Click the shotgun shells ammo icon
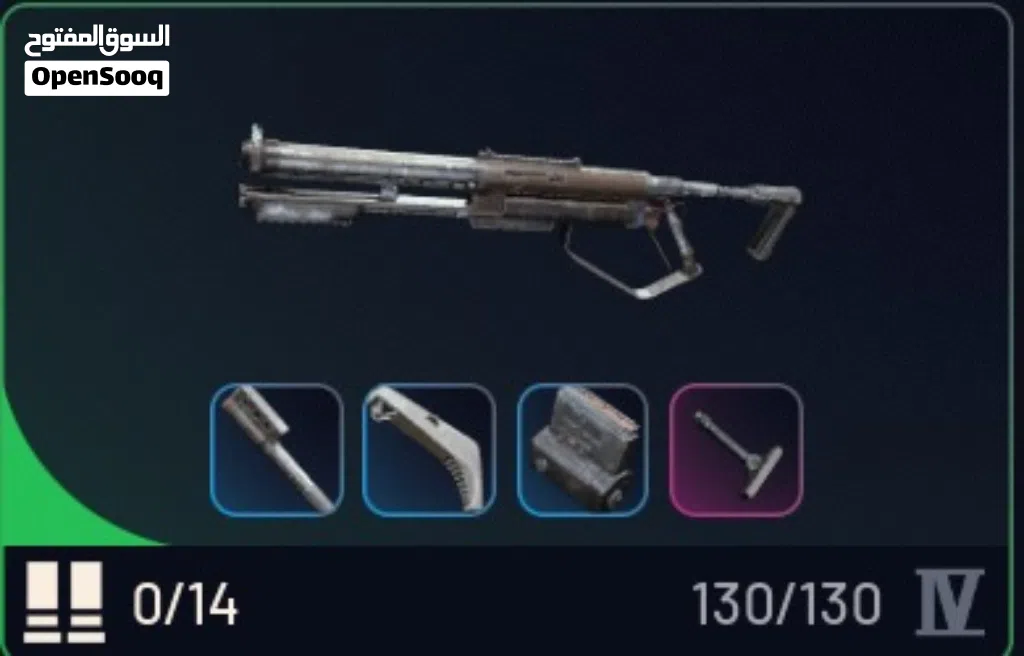 (x=64, y=602)
